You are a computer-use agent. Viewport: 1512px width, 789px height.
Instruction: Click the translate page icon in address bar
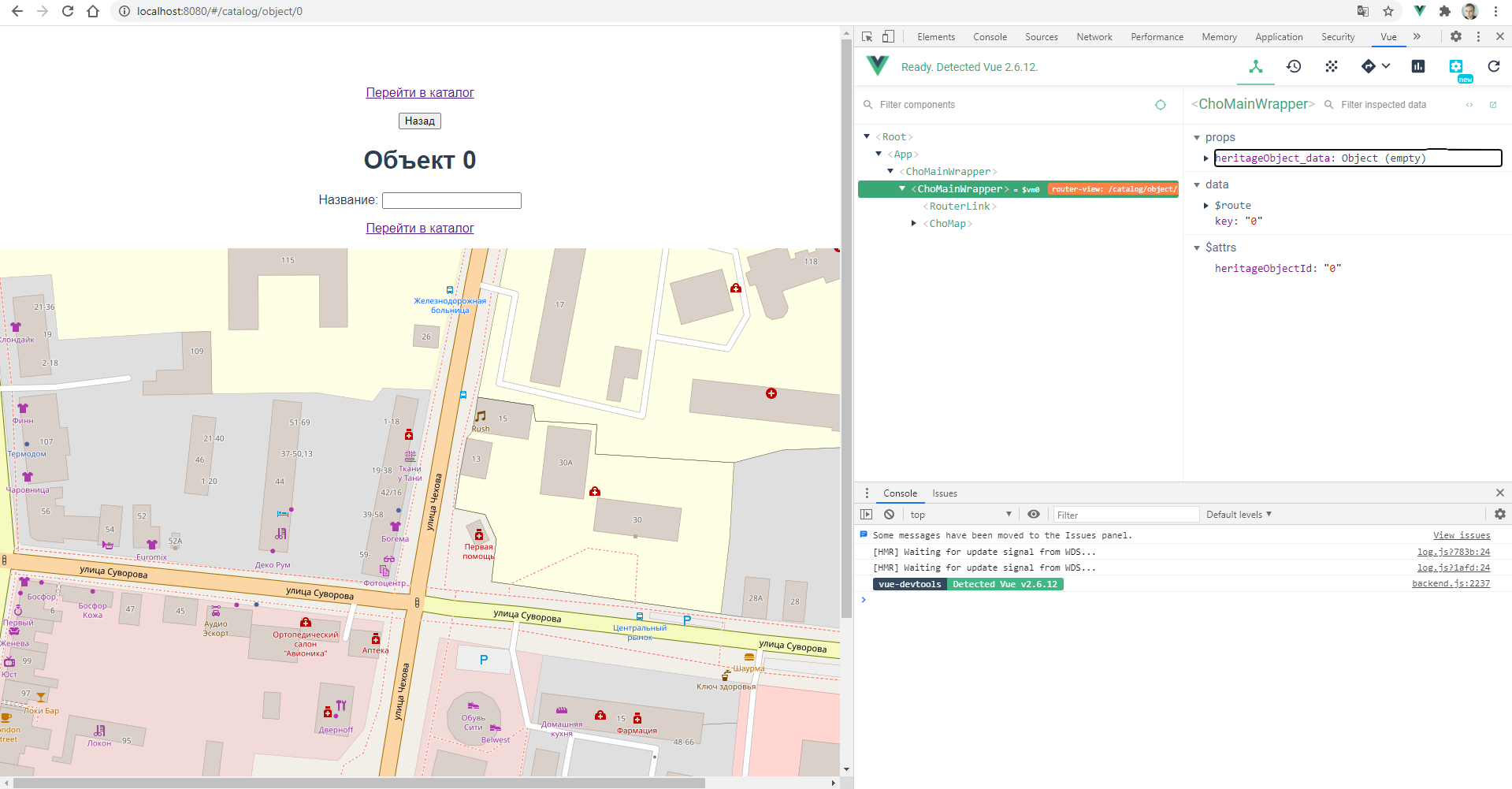(1363, 11)
